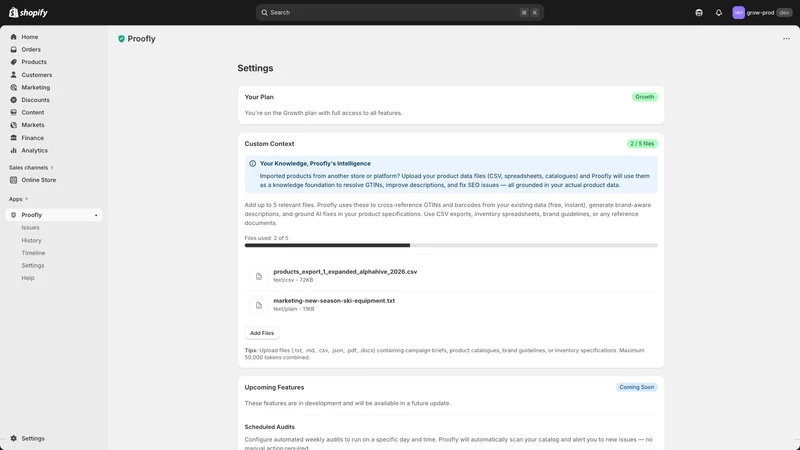Open the grow-prod store menu

(762, 13)
